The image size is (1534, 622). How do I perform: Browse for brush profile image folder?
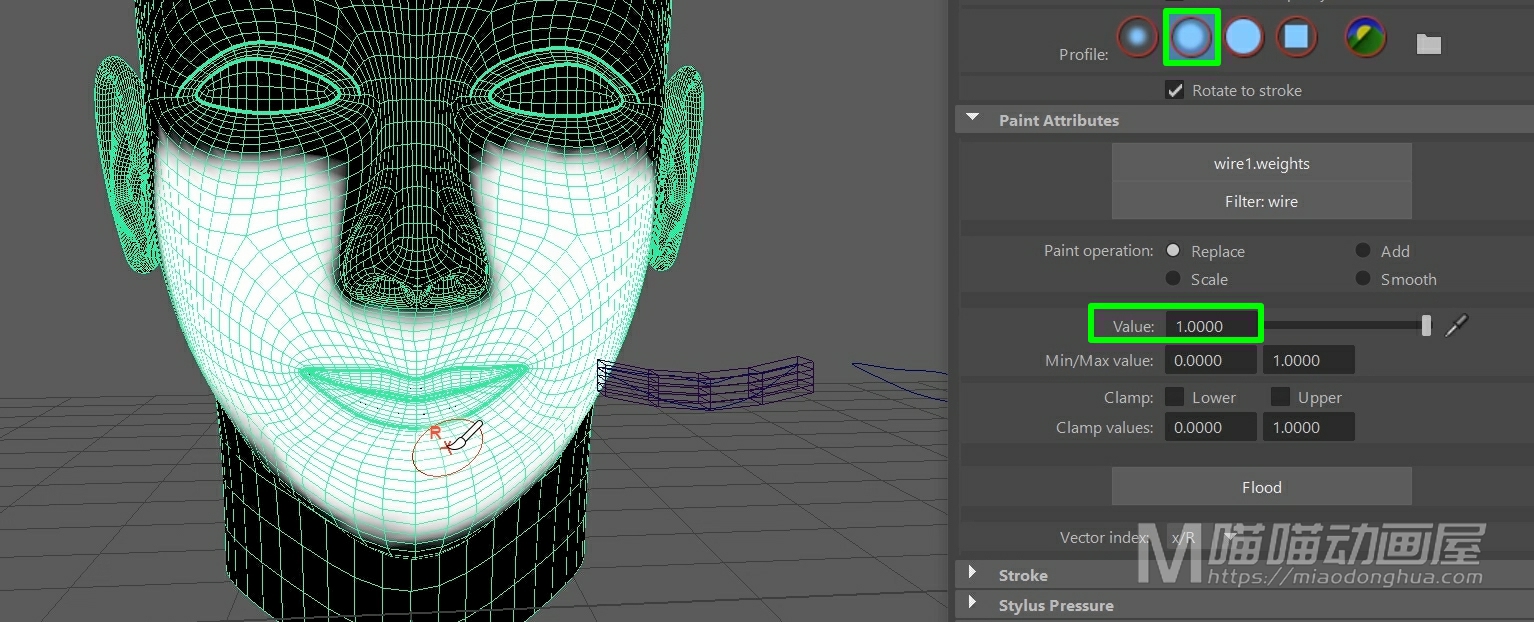click(1428, 43)
